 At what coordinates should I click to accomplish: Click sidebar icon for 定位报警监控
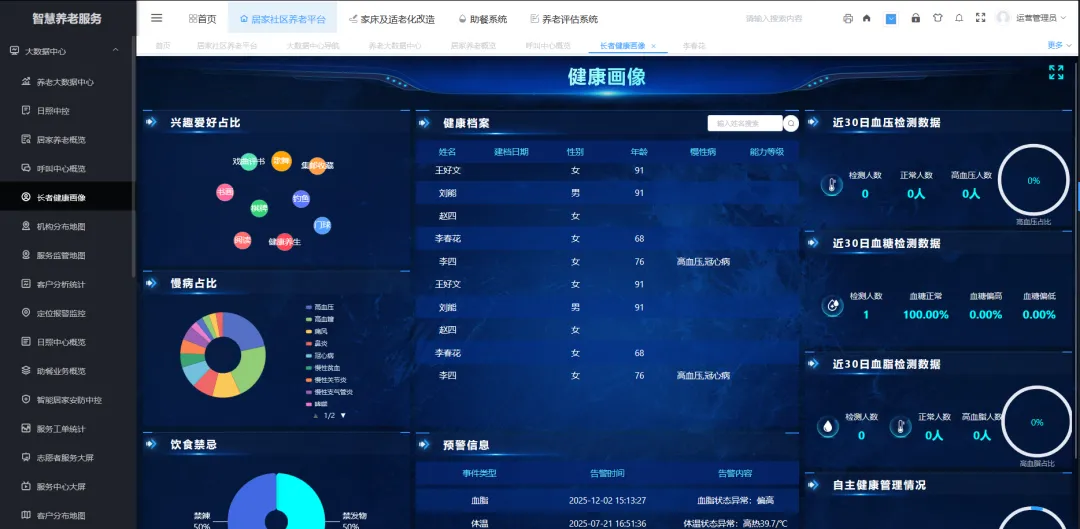click(26, 313)
